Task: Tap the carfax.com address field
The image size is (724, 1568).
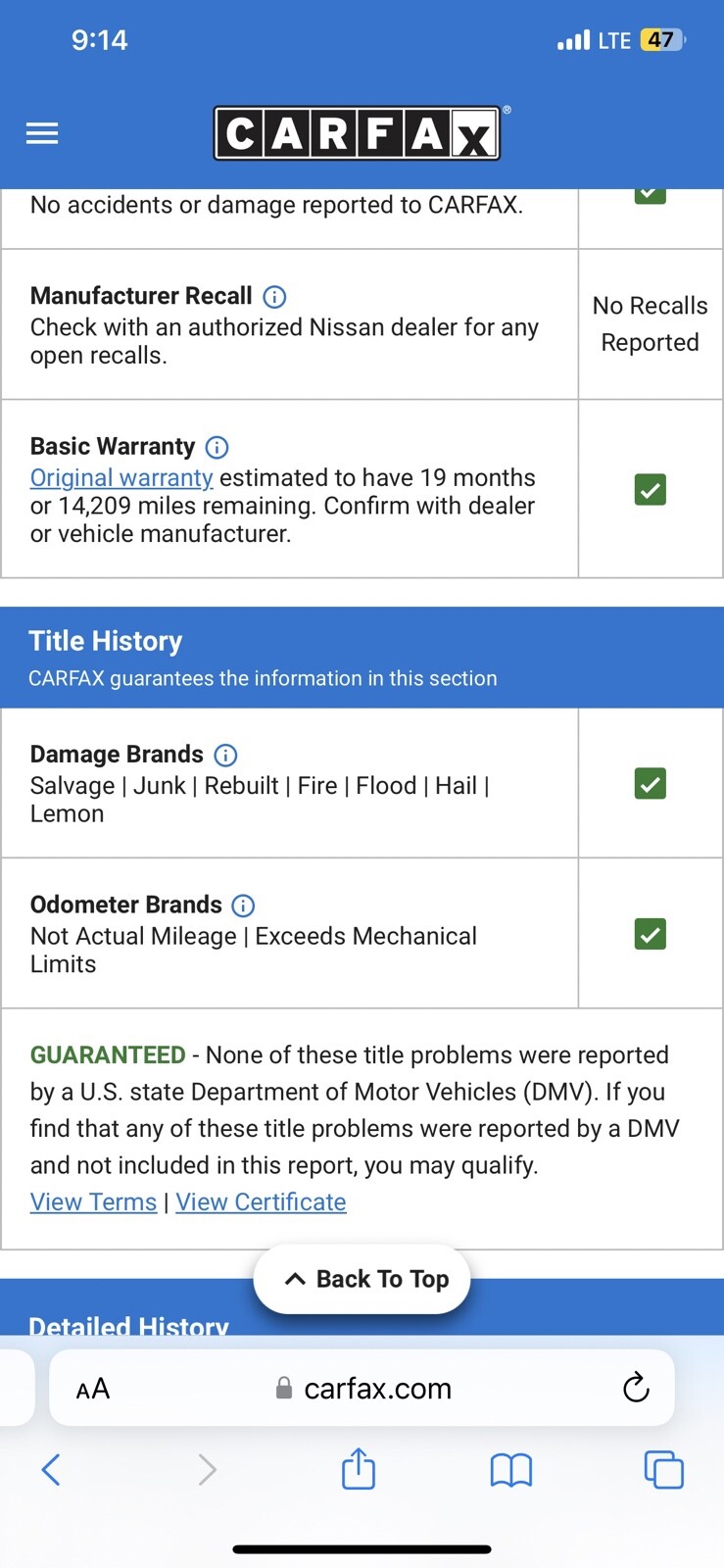Action: (377, 1388)
